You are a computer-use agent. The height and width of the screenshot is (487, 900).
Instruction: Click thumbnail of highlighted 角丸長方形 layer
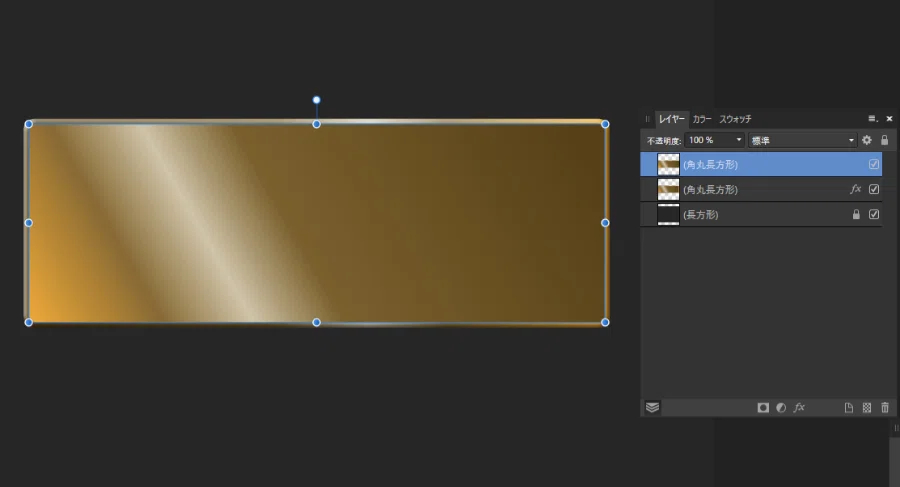668,164
